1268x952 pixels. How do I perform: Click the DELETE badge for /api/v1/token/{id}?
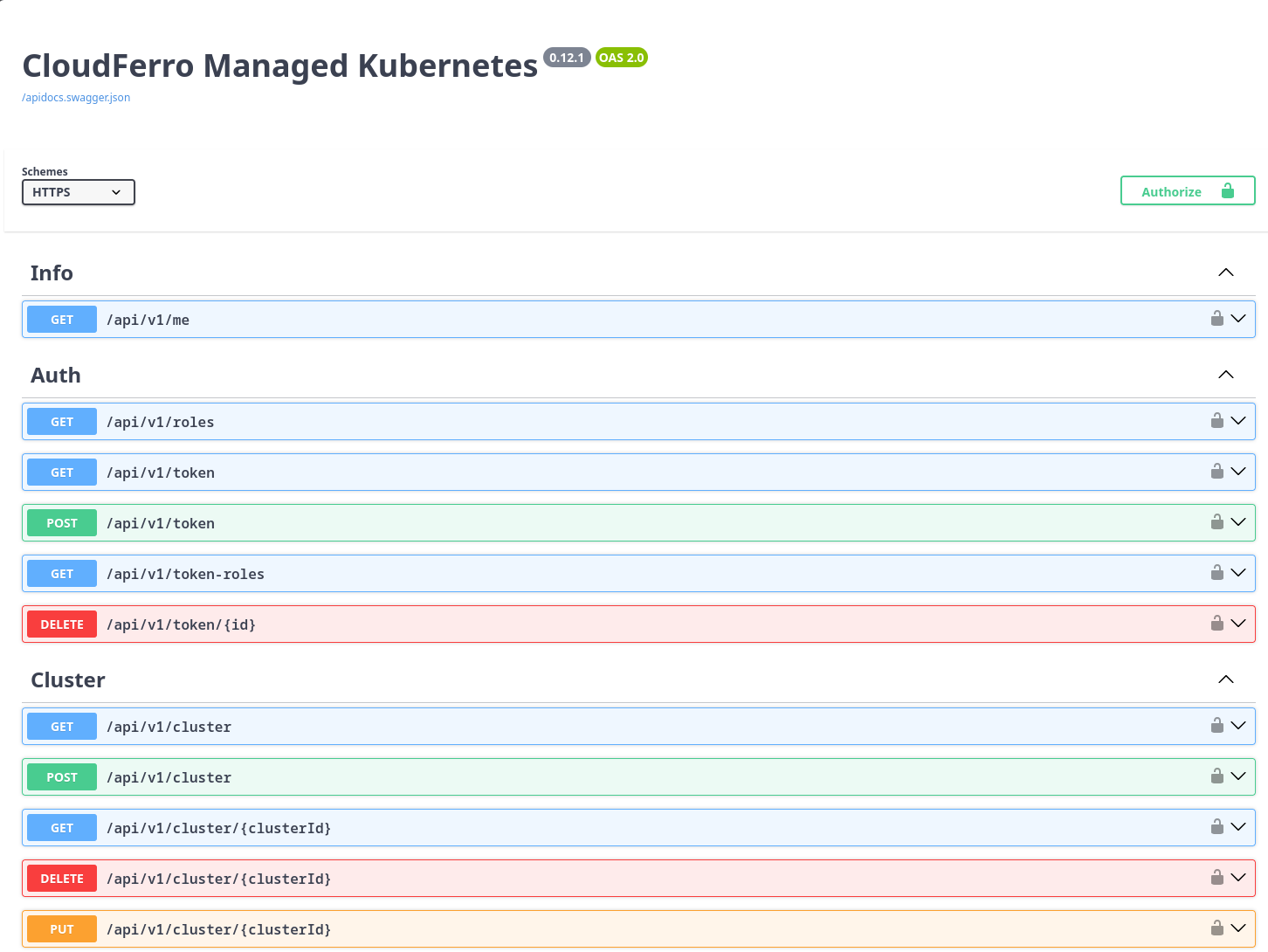coord(62,624)
